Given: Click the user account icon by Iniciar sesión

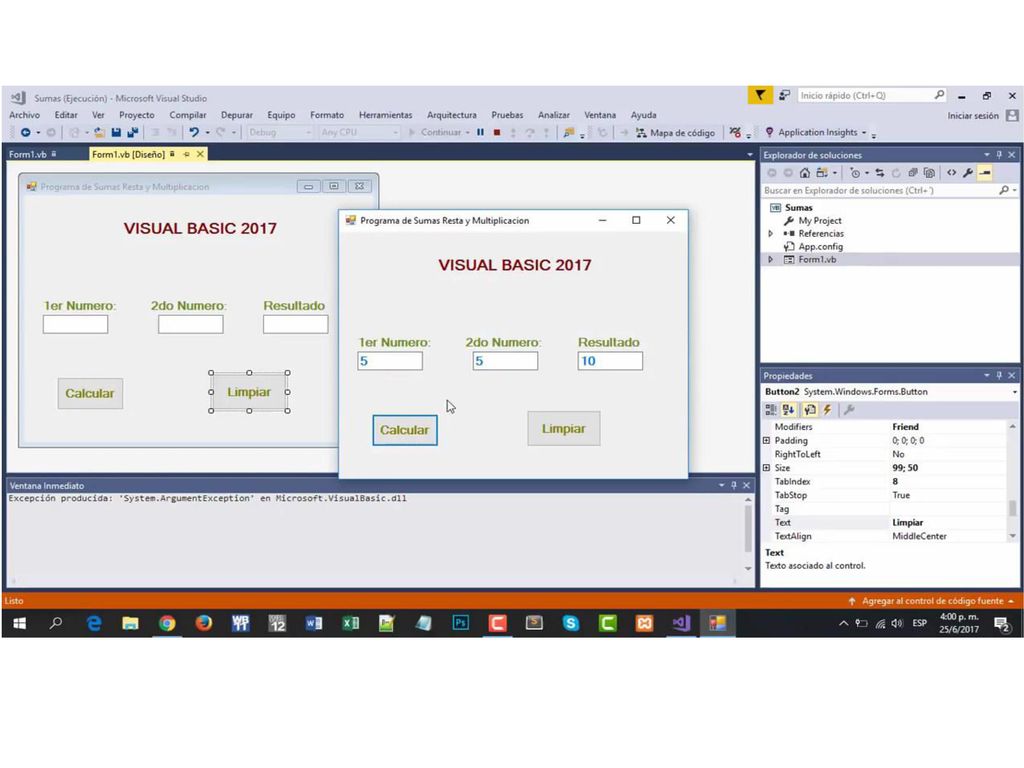Looking at the screenshot, I should coord(1012,116).
